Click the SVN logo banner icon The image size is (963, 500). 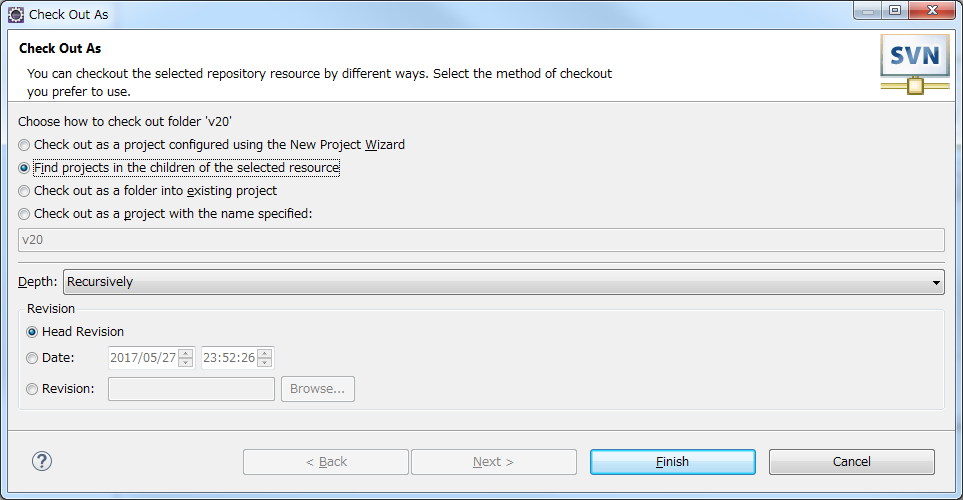915,64
